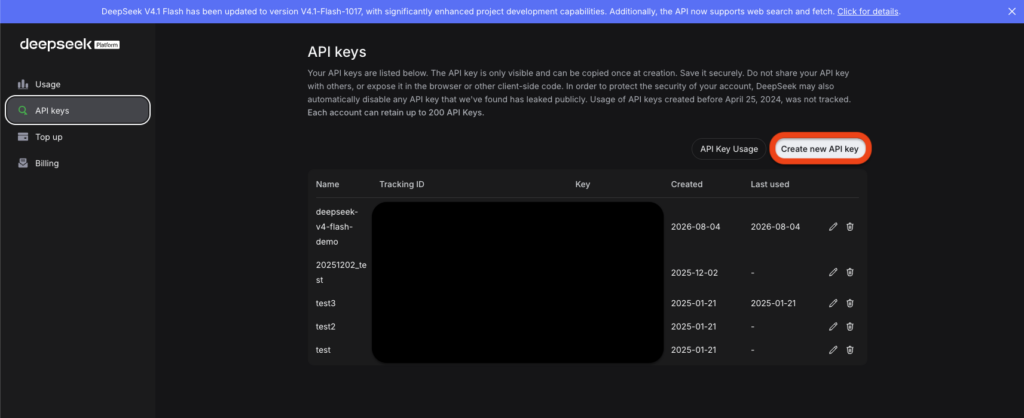The height and width of the screenshot is (418, 1024).
Task: Click Create new API key
Action: (x=819, y=149)
